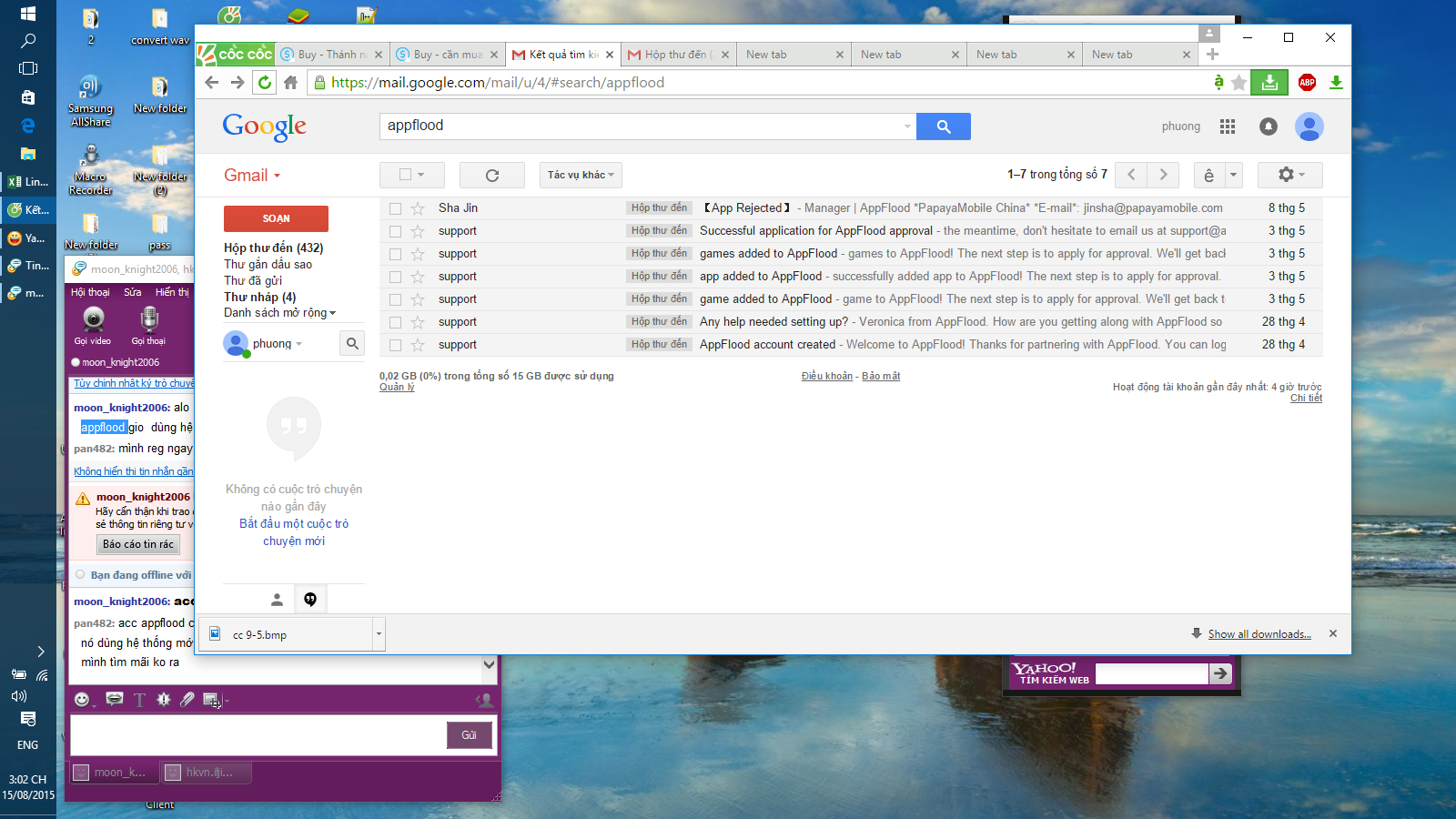1456x819 pixels.
Task: Open the emoticon picker in Messenger
Action: click(82, 699)
